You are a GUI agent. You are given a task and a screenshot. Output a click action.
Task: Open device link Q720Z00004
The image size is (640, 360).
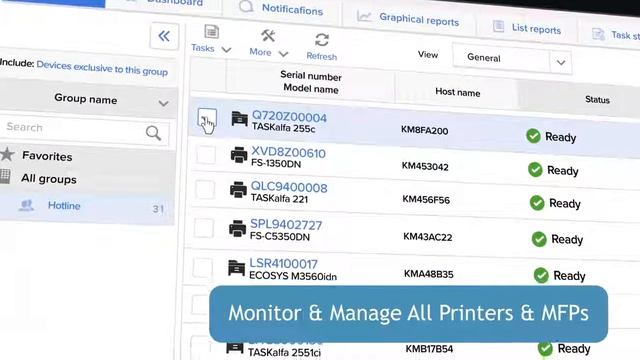coord(289,117)
